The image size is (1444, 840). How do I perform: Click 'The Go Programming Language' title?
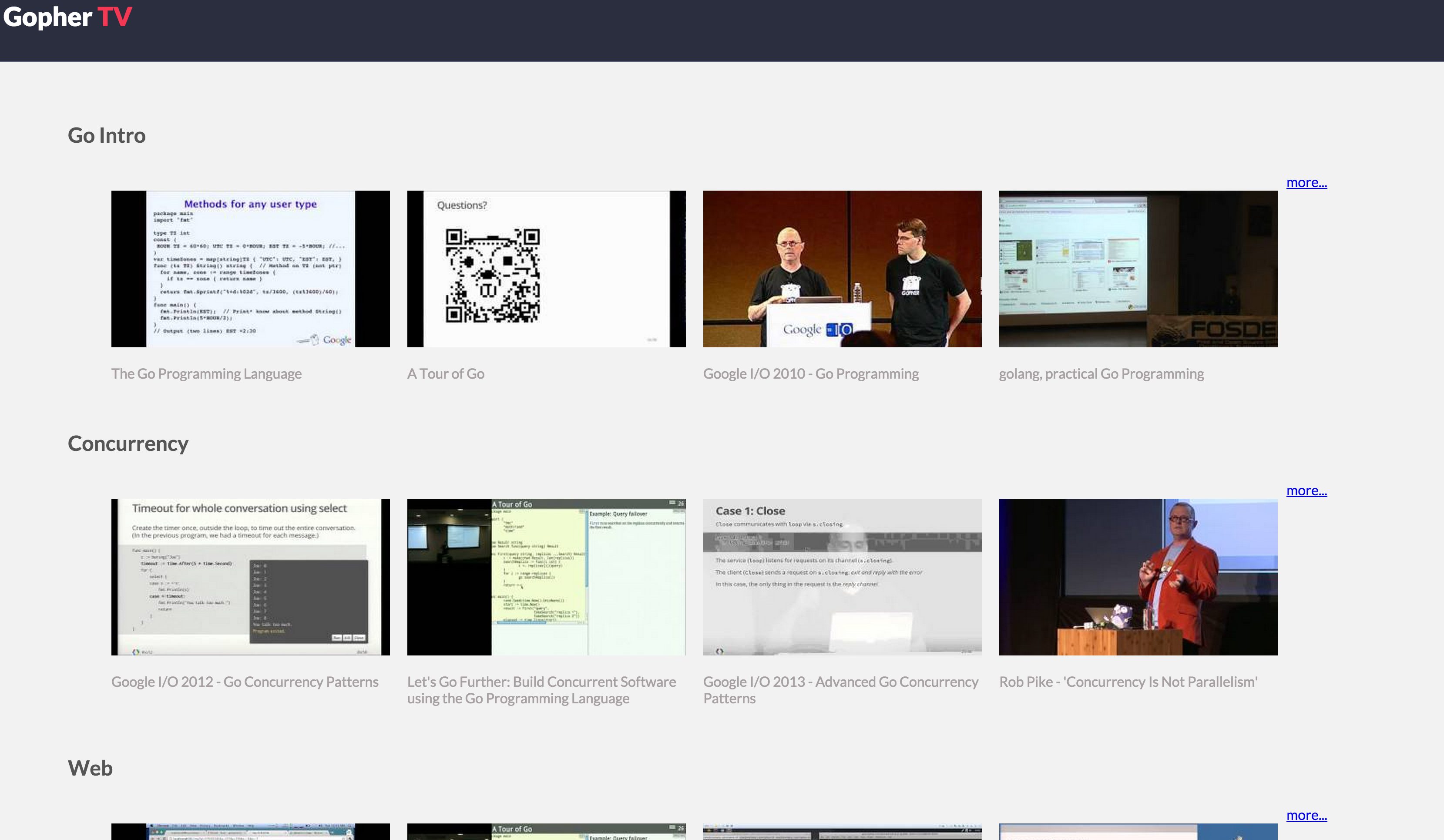(206, 373)
